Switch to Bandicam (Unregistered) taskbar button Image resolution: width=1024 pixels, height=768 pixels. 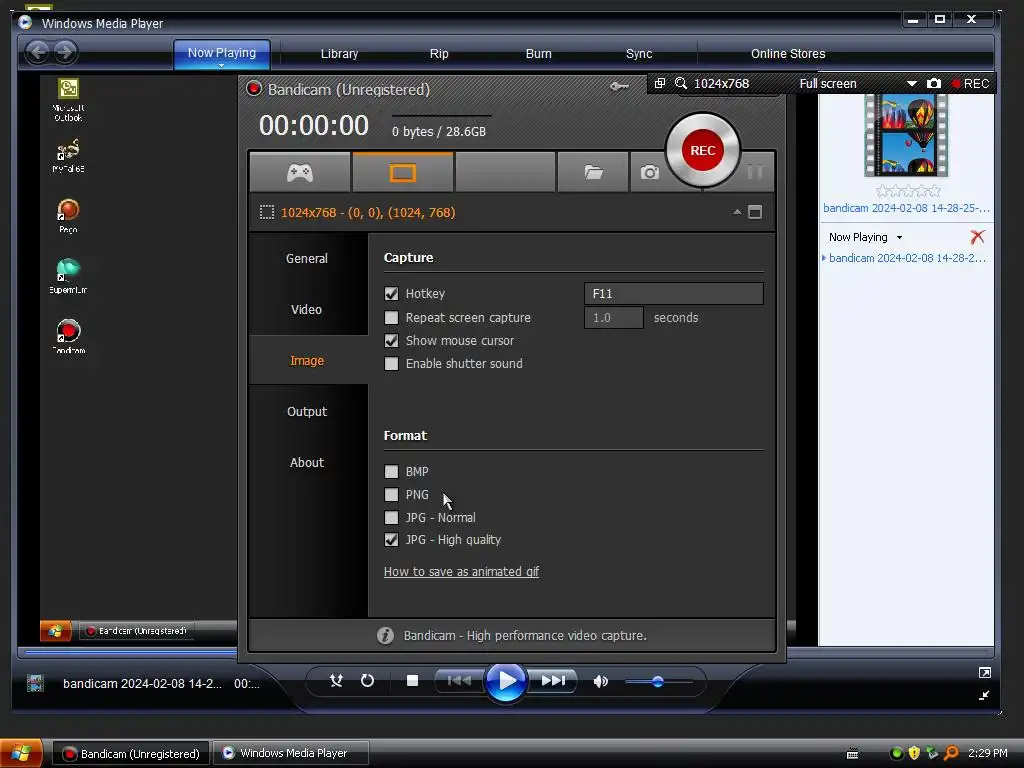[x=131, y=754]
